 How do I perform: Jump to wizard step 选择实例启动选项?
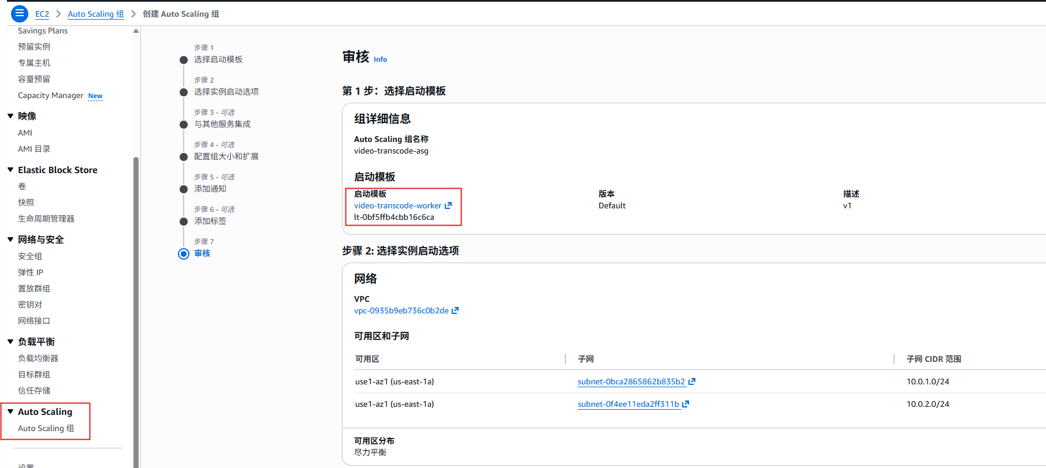tap(226, 91)
